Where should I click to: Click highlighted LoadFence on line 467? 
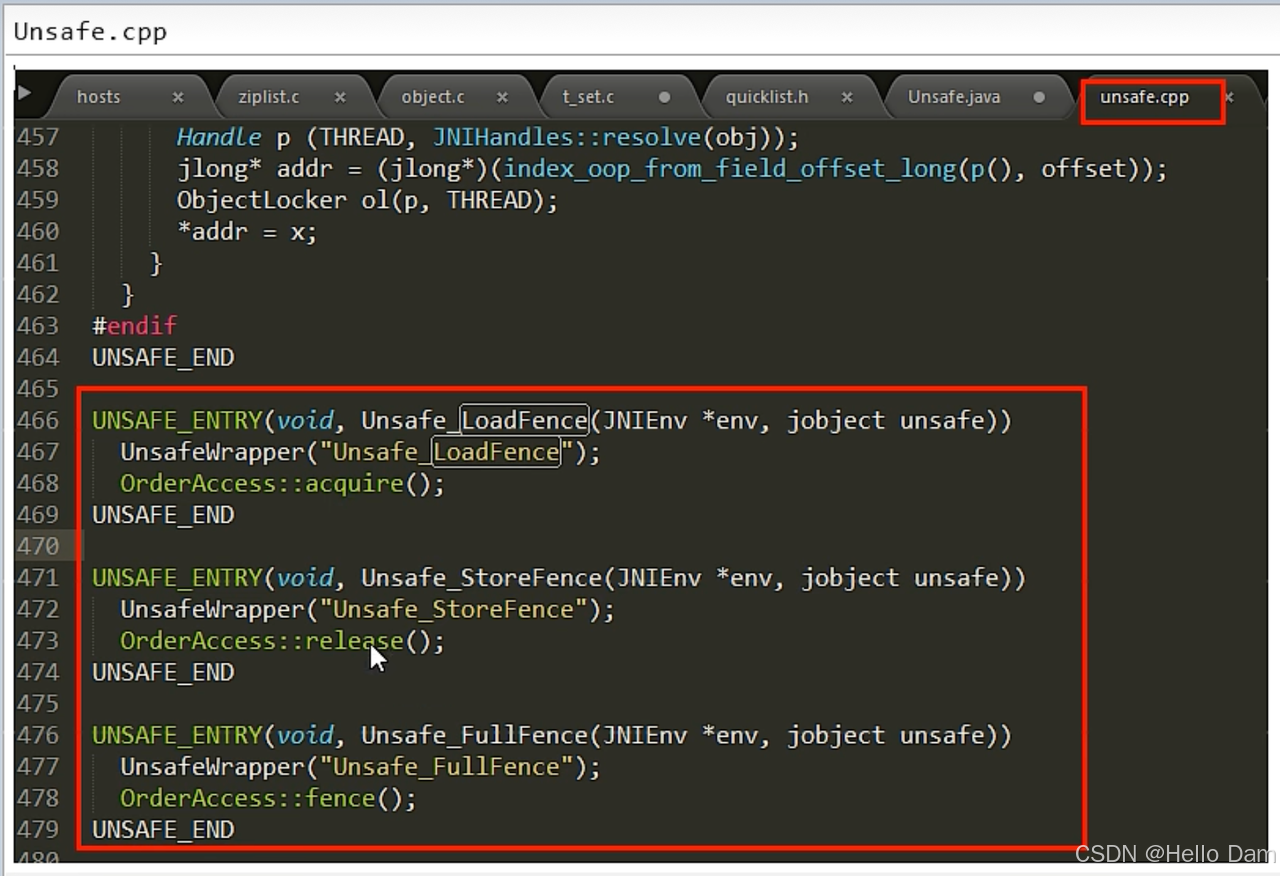point(496,452)
